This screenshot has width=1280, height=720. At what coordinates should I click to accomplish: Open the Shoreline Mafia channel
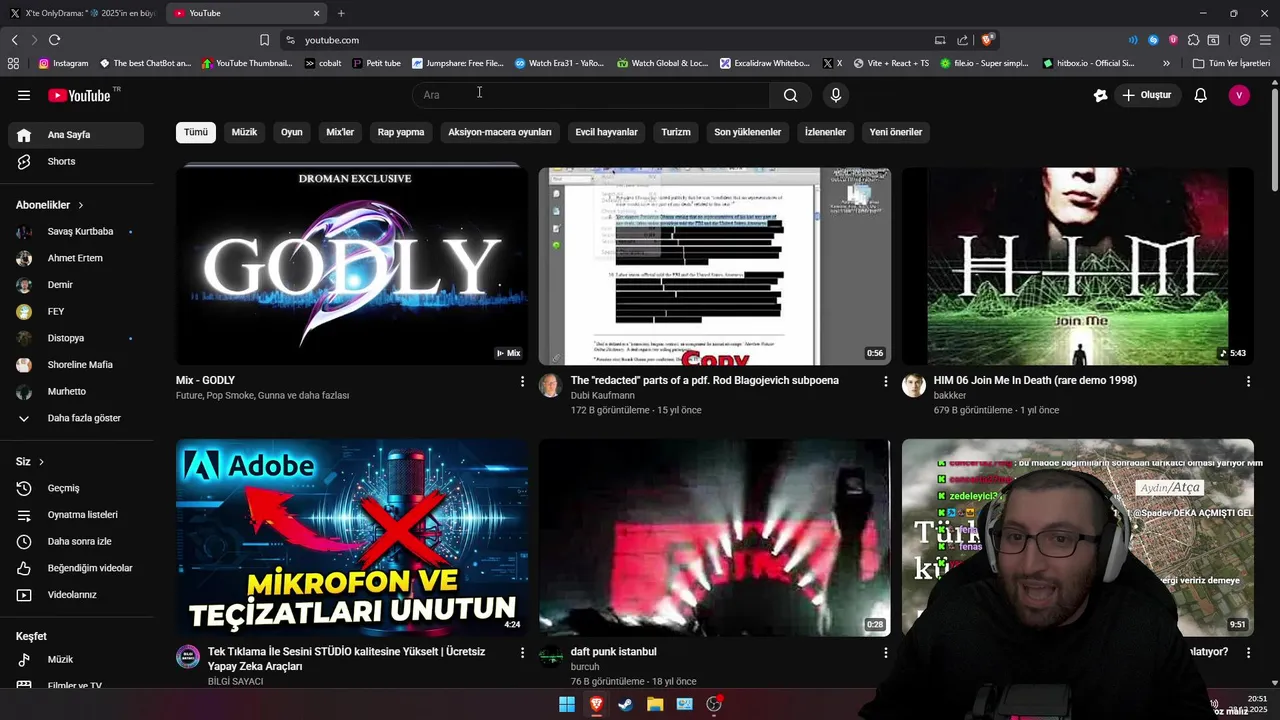click(76, 365)
